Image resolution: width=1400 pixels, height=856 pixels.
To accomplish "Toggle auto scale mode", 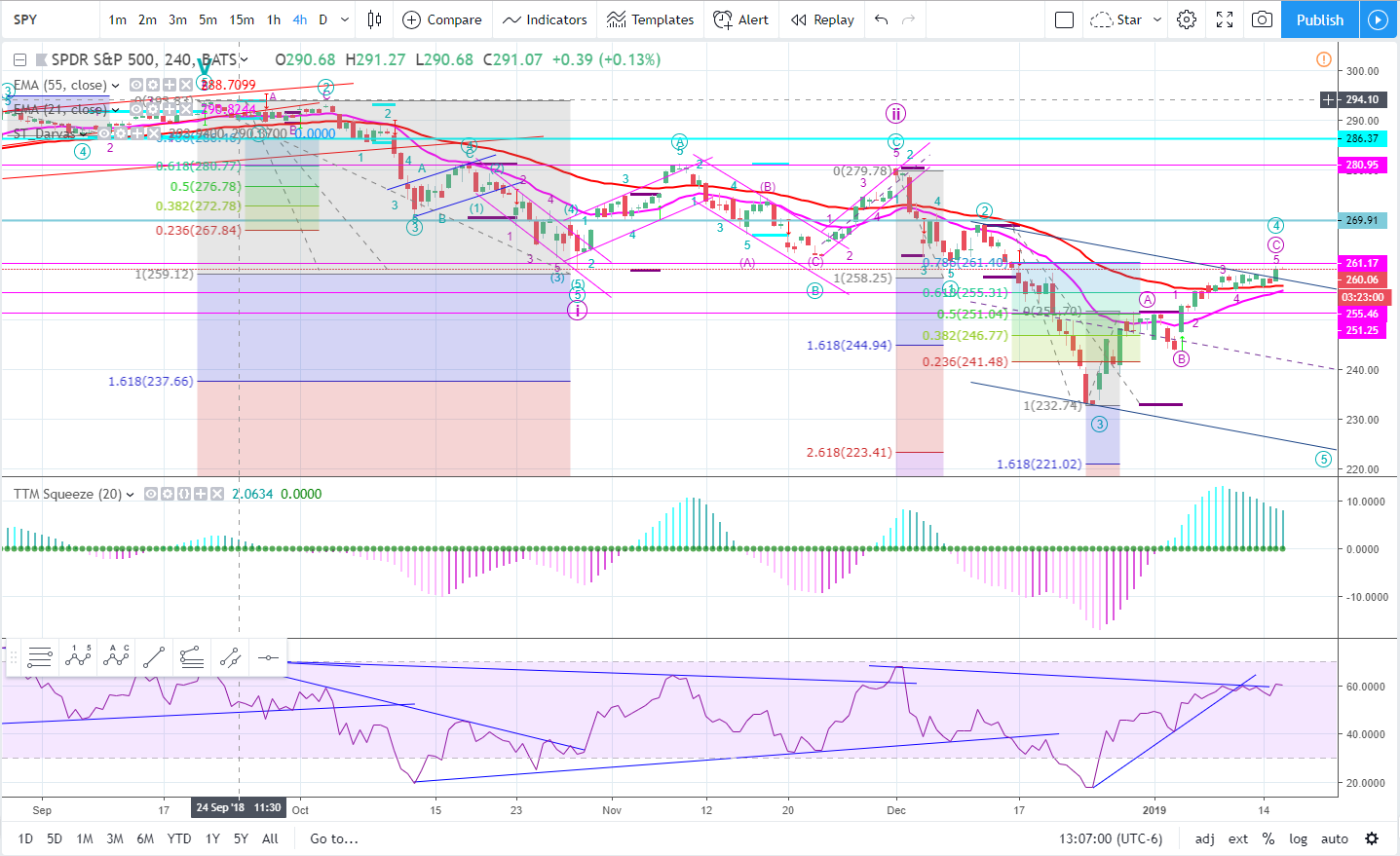I will click(1335, 838).
